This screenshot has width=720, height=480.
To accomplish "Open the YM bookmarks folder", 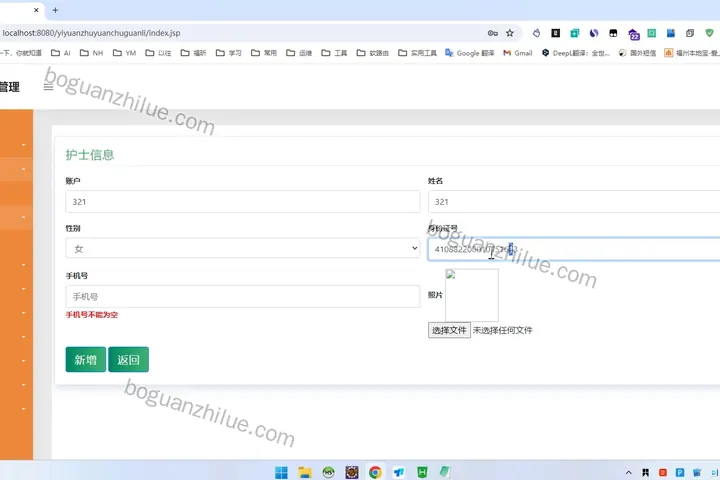I will point(125,53).
